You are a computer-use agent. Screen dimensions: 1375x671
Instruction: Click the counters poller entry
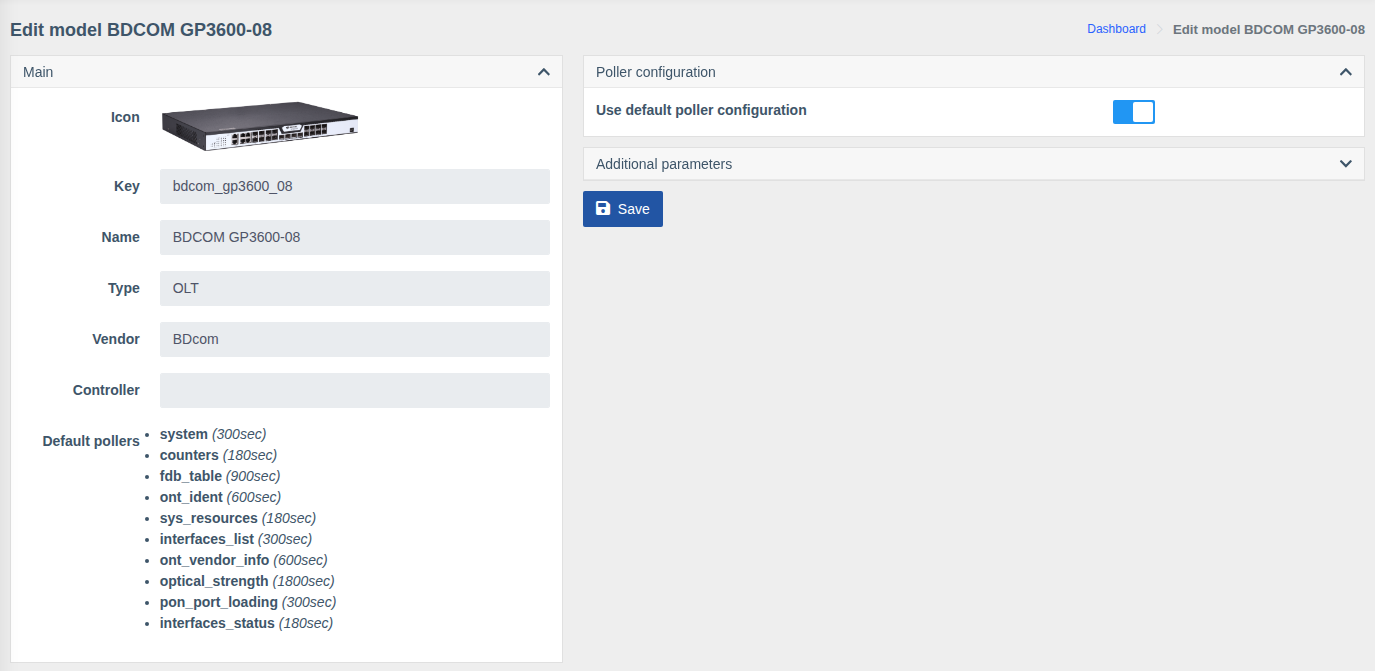[x=218, y=455]
